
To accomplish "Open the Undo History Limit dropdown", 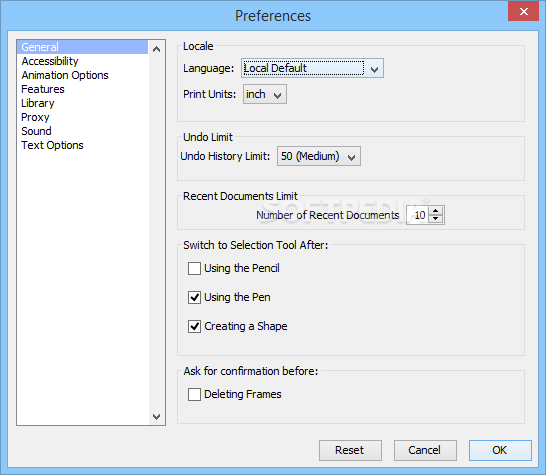I will (319, 156).
